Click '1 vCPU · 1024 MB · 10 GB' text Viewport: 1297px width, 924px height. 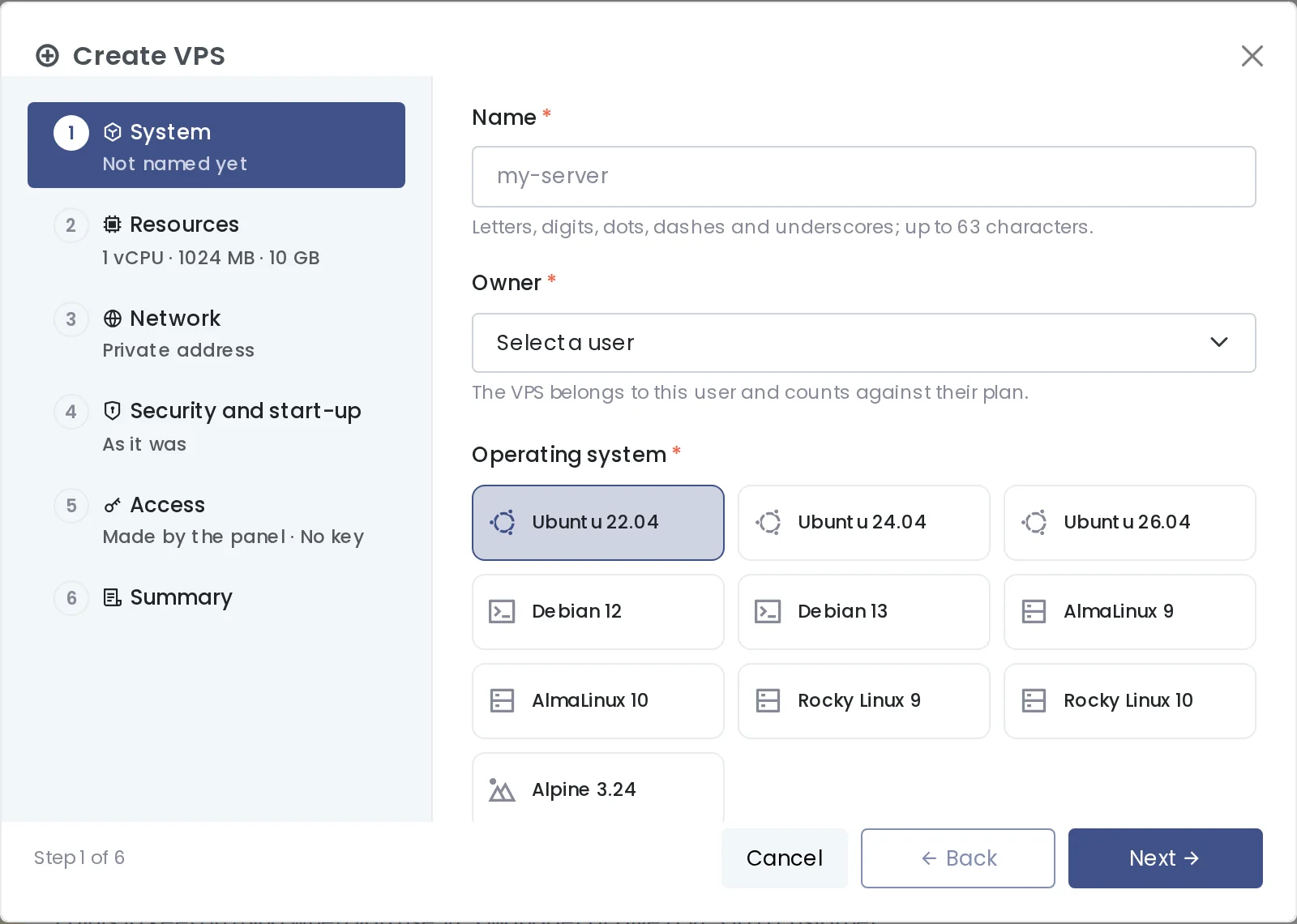[x=211, y=258]
